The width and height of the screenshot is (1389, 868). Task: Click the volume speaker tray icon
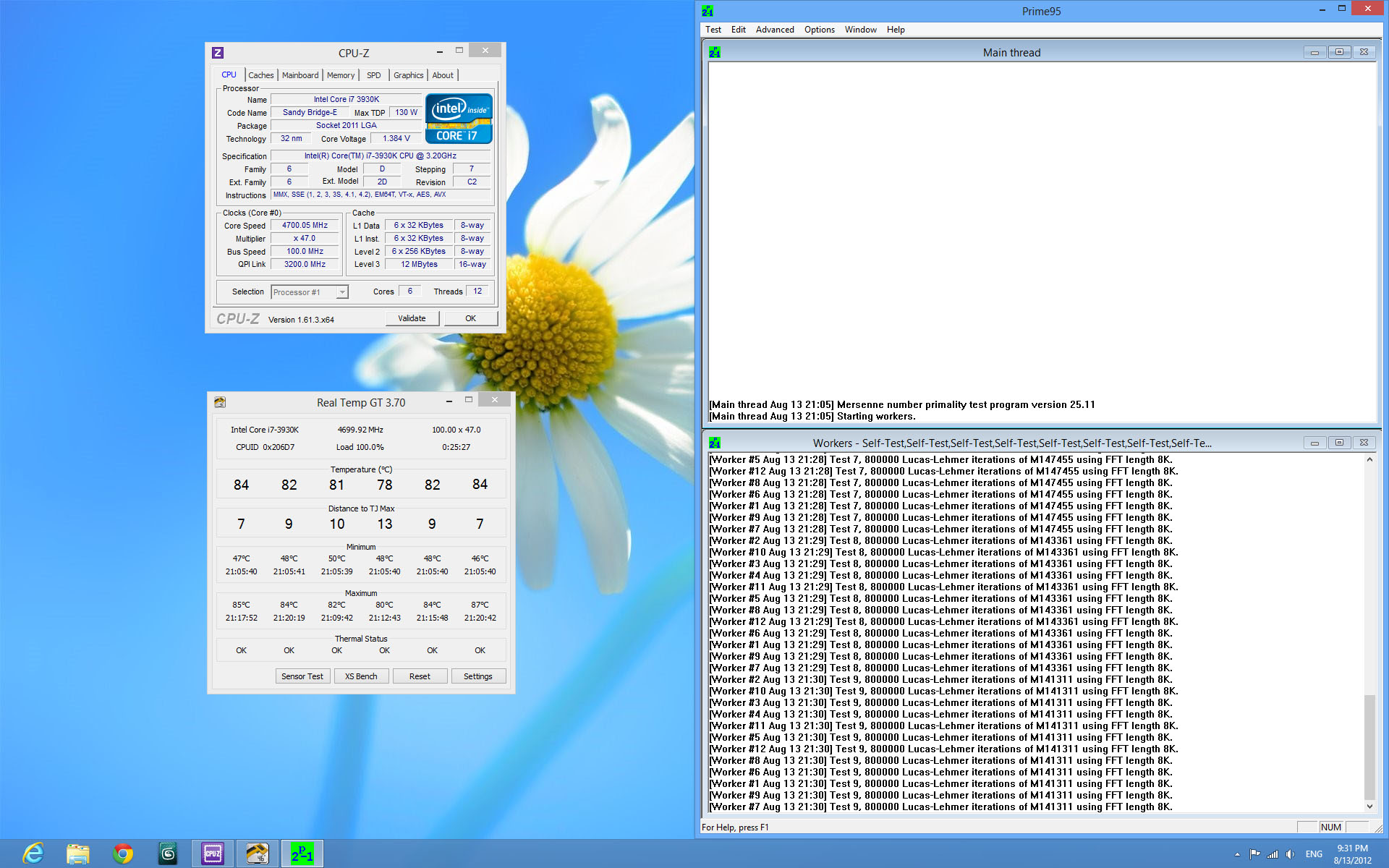1290,854
